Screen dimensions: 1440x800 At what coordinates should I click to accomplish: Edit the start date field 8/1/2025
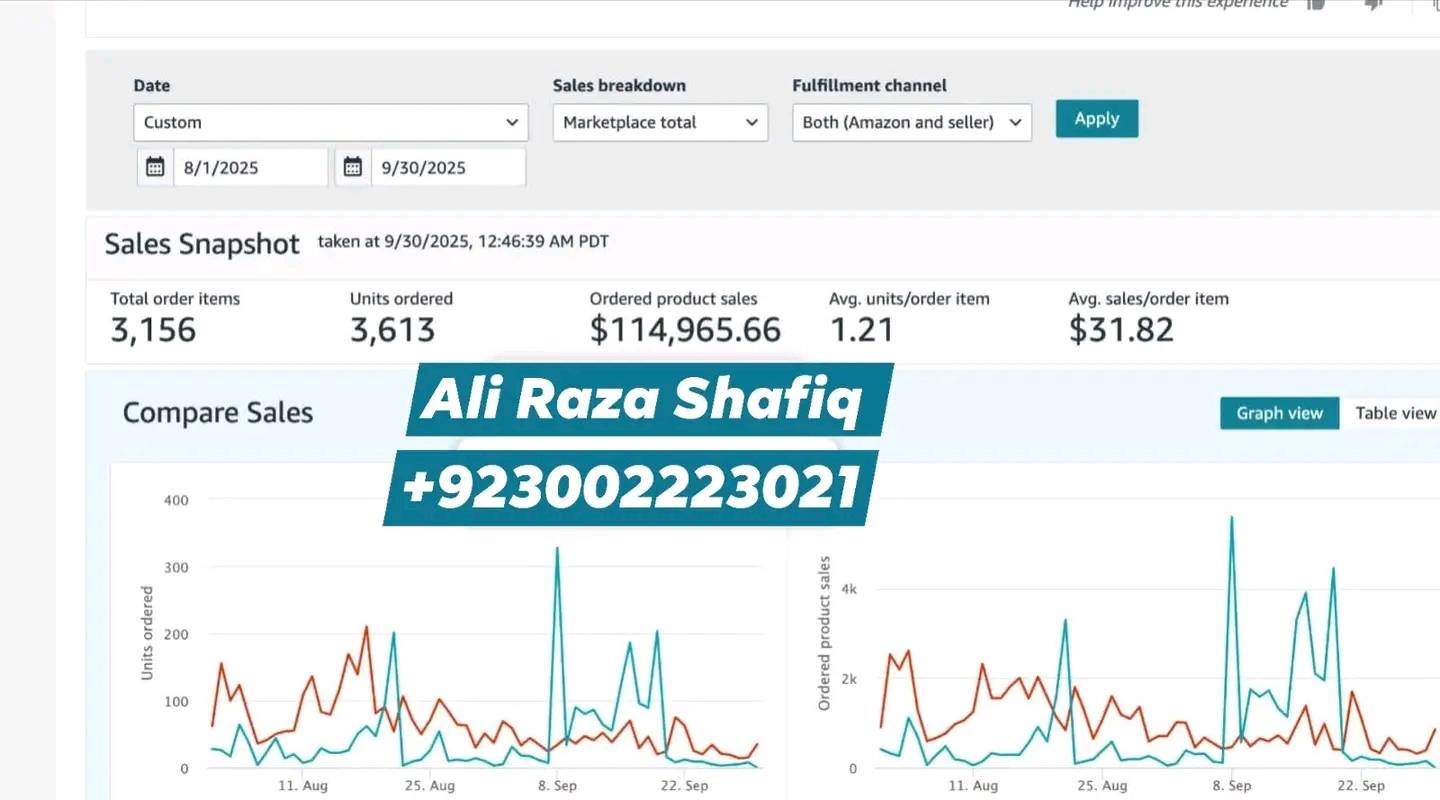[x=251, y=167]
